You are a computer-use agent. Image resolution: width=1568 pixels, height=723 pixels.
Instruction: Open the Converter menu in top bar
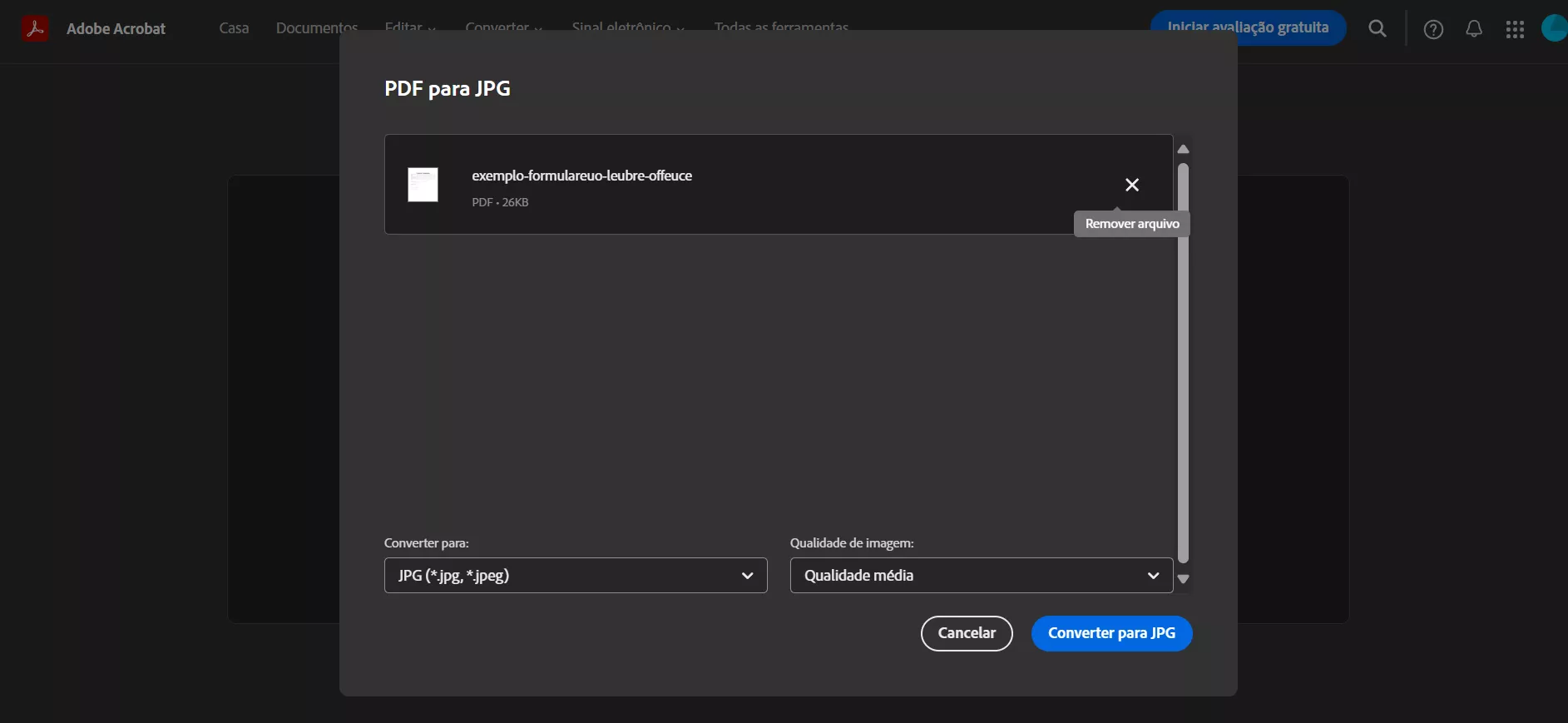point(503,26)
